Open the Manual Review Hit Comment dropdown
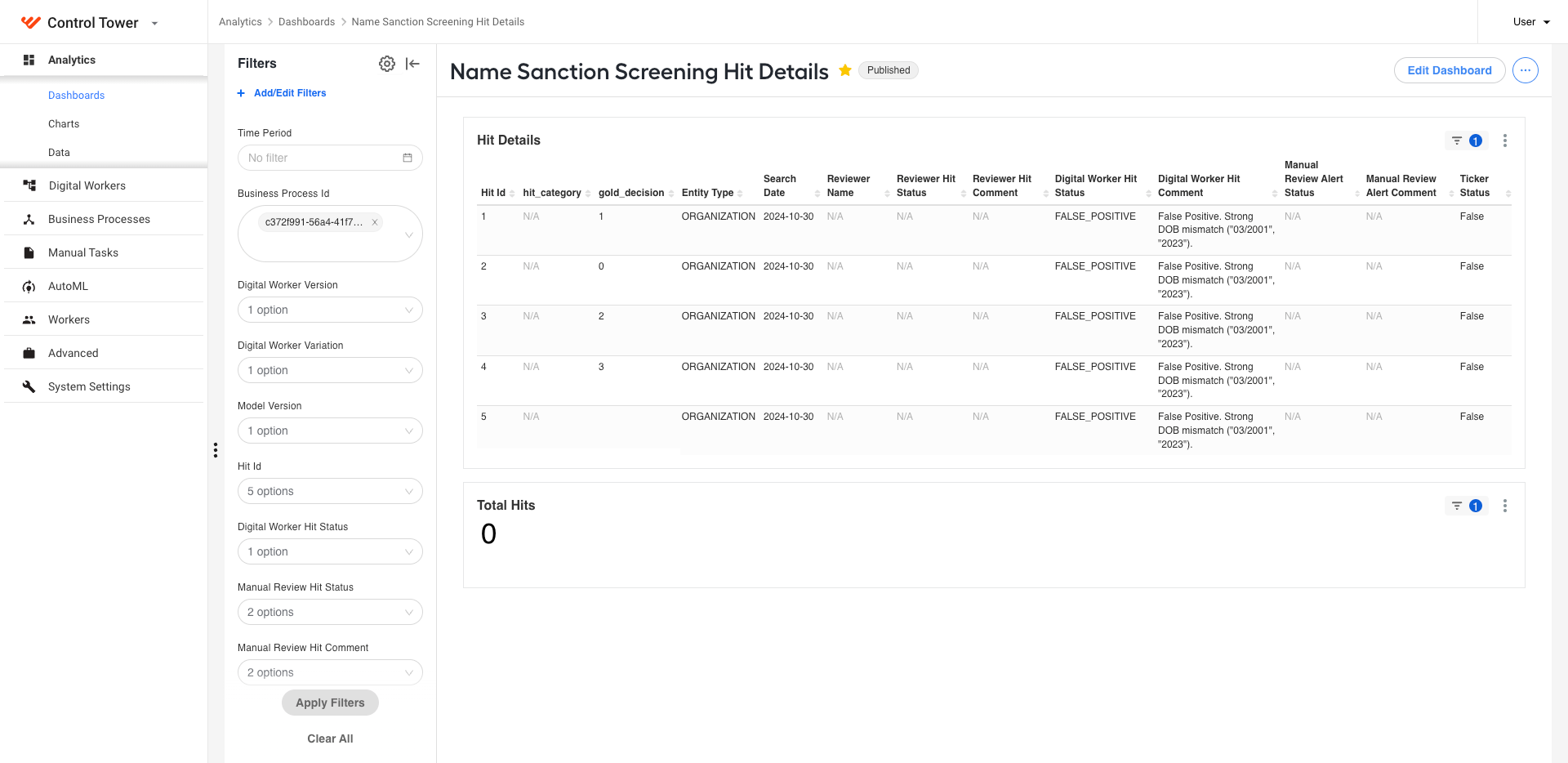 point(330,672)
